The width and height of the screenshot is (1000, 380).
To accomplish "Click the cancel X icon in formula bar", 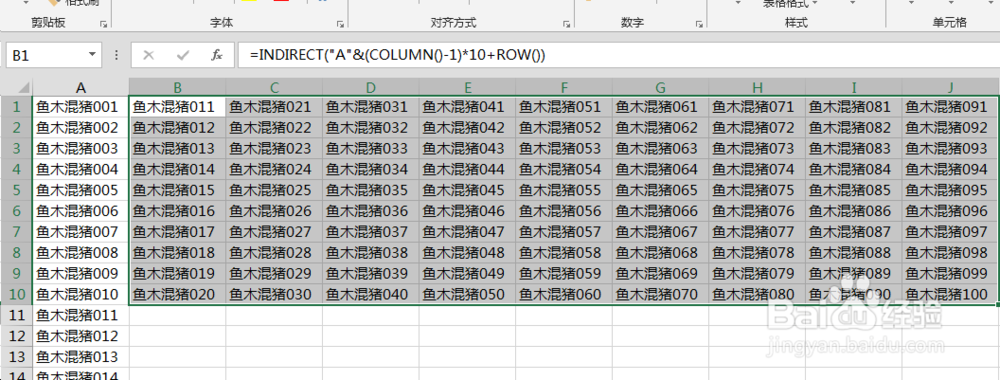I will point(149,55).
